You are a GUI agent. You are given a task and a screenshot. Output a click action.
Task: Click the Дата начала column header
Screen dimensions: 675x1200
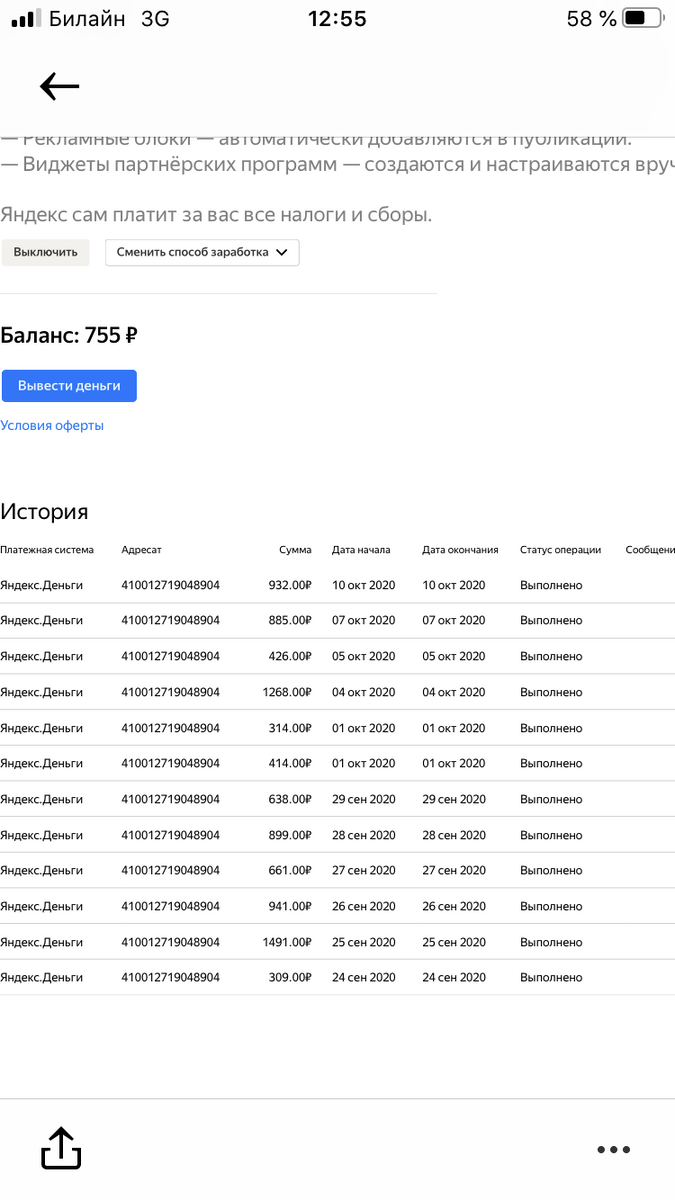click(x=361, y=550)
